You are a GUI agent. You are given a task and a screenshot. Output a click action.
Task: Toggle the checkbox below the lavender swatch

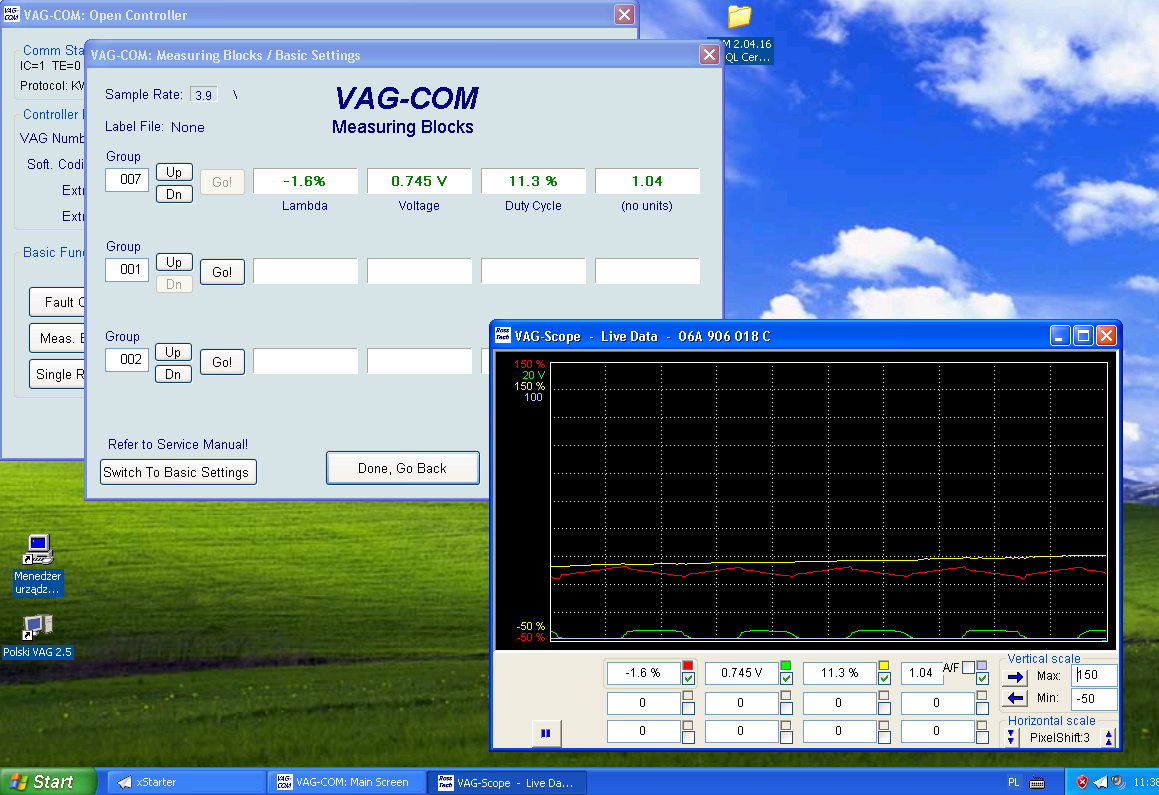[x=982, y=678]
